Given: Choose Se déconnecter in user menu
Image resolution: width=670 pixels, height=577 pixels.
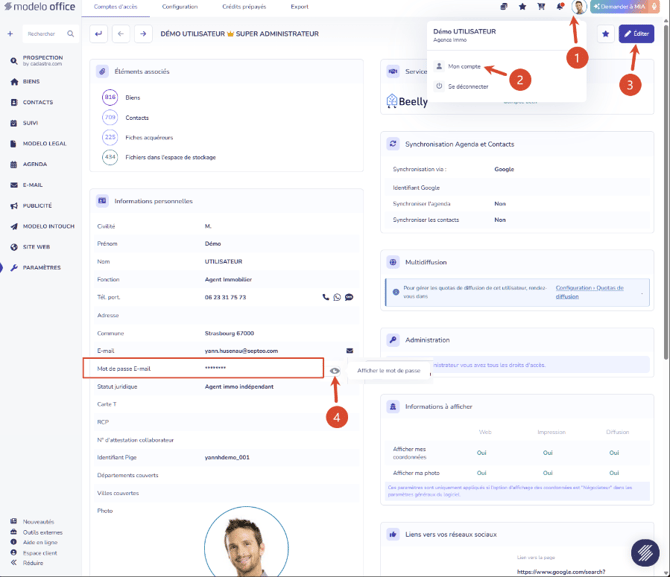Looking at the screenshot, I should click(x=468, y=86).
